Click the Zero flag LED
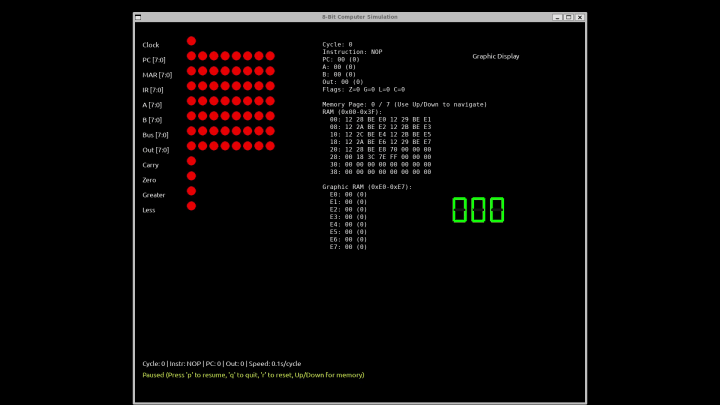720x405 pixels. [191, 176]
